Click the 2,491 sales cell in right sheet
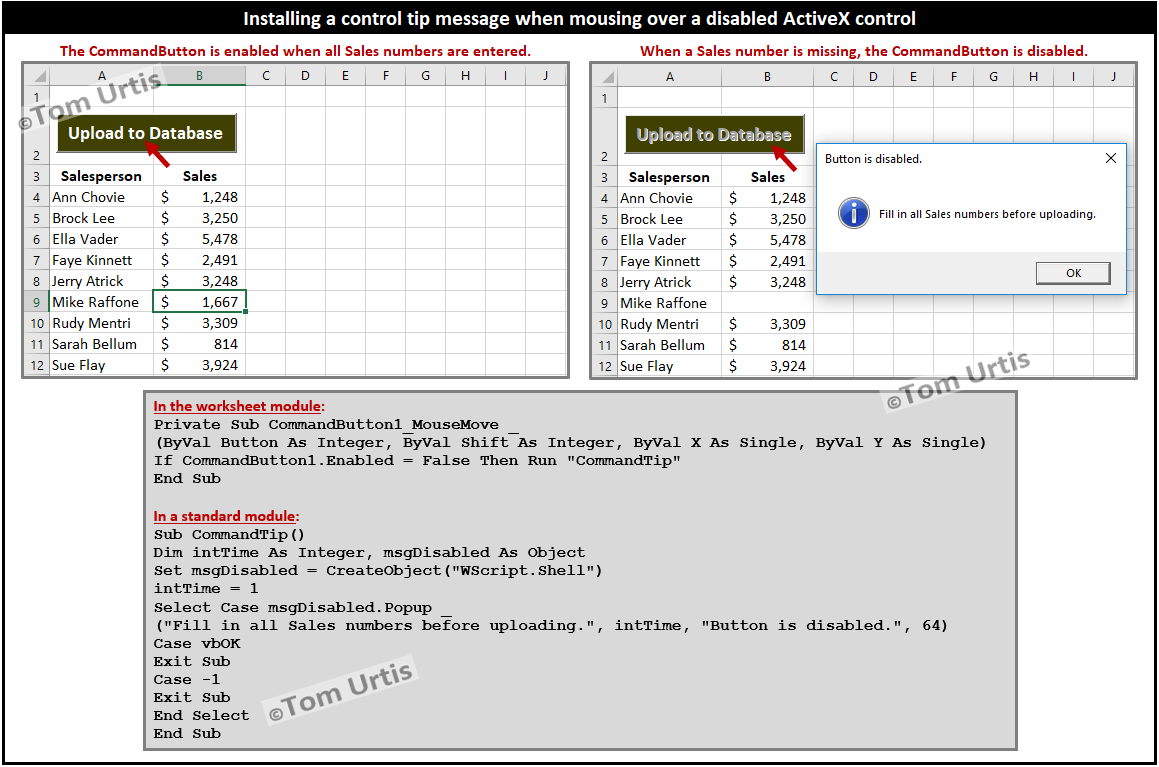 pyautogui.click(x=767, y=261)
